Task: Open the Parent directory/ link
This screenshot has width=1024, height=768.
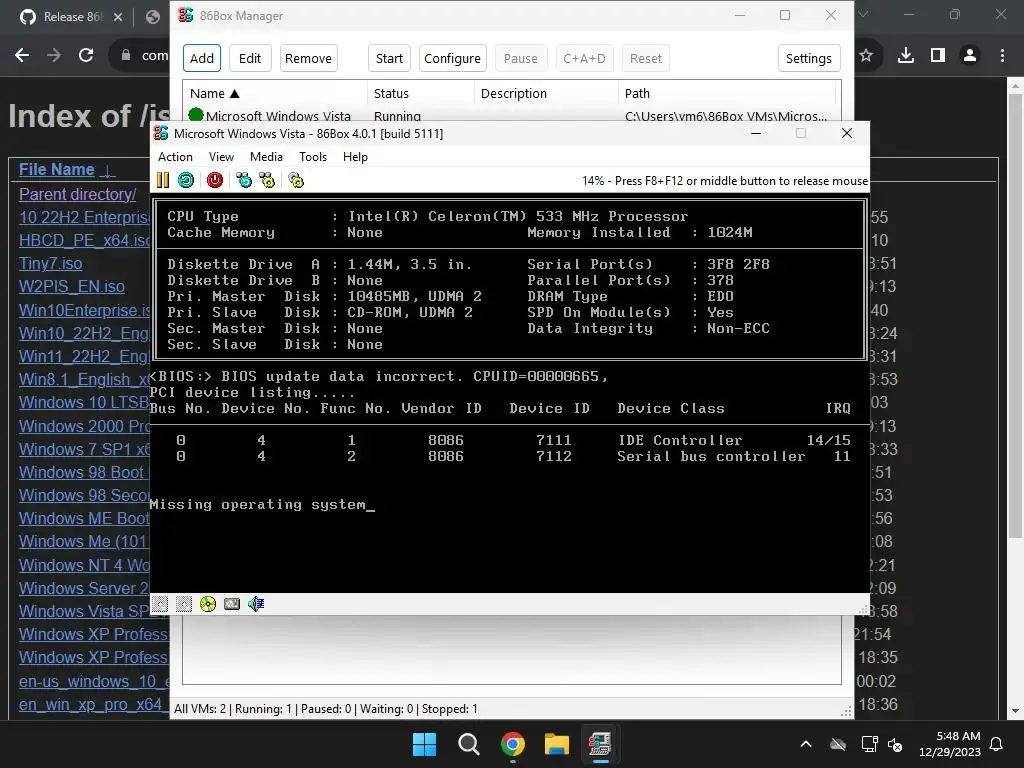Action: pos(78,194)
